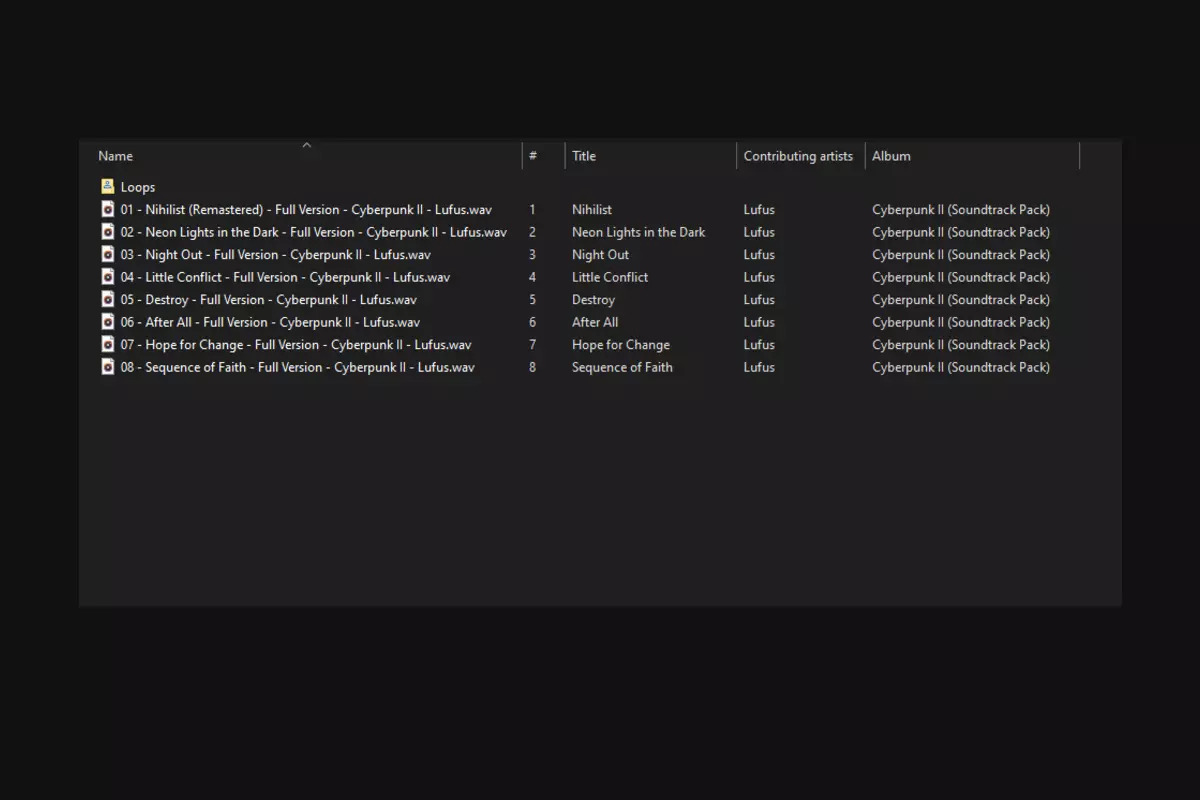Sort by the Name column header
The image size is (1200, 800).
pos(116,156)
